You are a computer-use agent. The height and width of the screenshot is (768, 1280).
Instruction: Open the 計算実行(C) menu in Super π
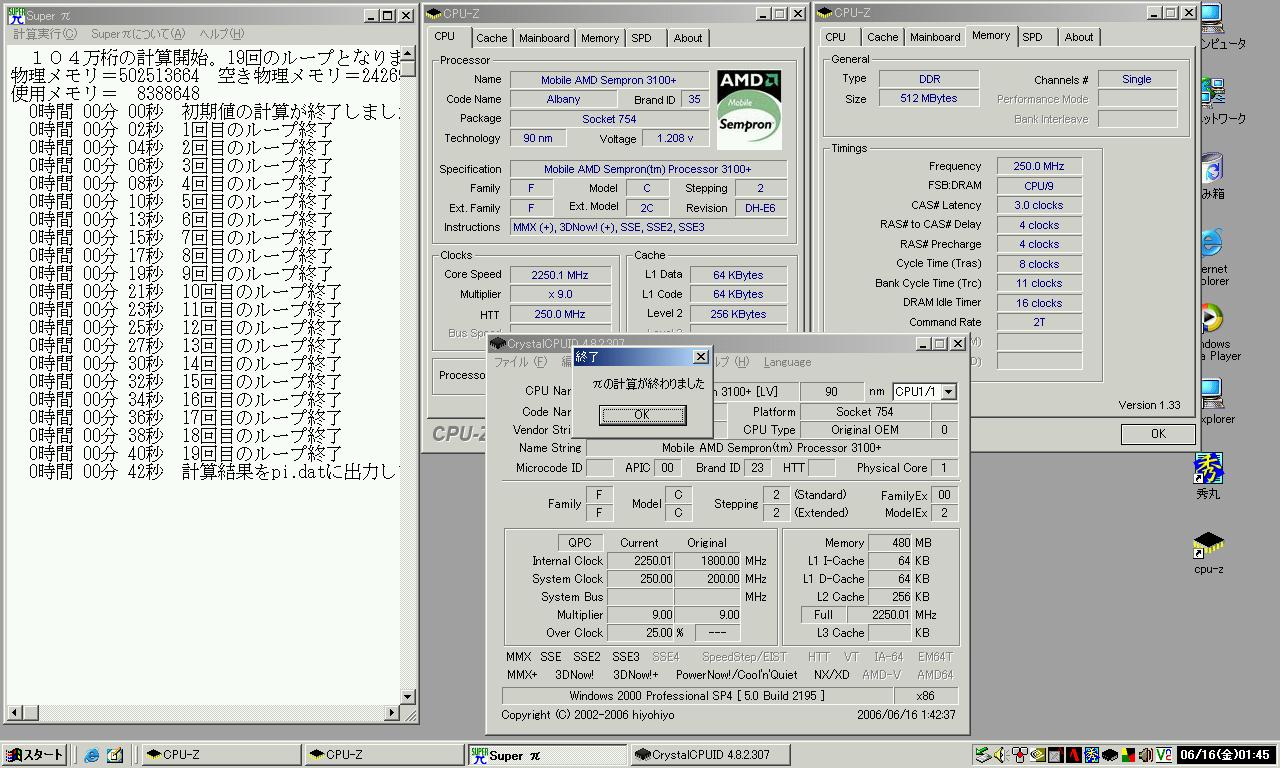click(x=45, y=34)
